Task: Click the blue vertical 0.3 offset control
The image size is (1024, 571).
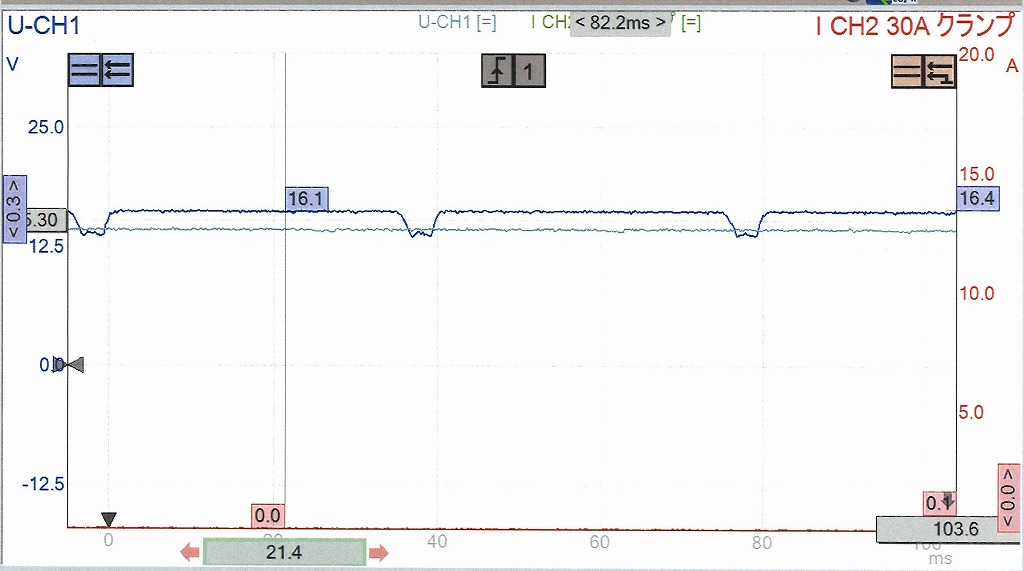Action: click(14, 208)
